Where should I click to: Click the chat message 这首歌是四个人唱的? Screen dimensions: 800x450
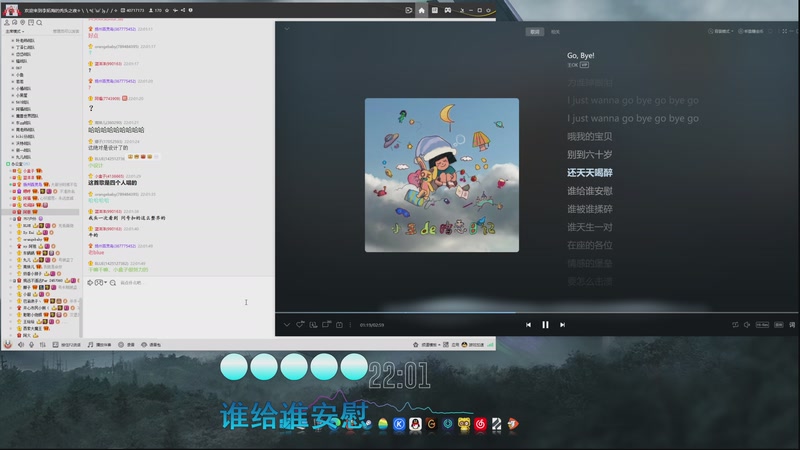[x=112, y=183]
